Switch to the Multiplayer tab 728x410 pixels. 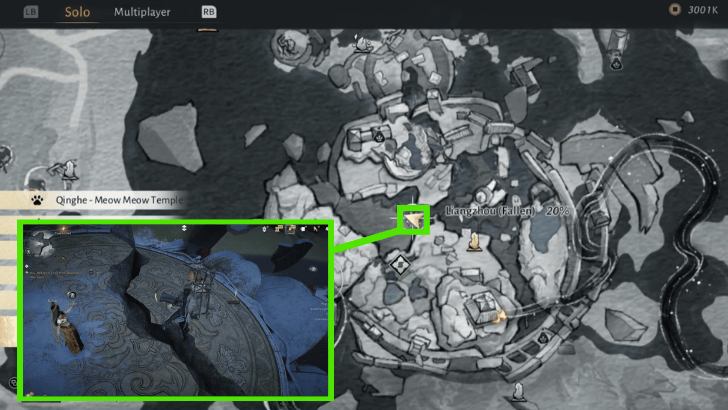coord(142,13)
